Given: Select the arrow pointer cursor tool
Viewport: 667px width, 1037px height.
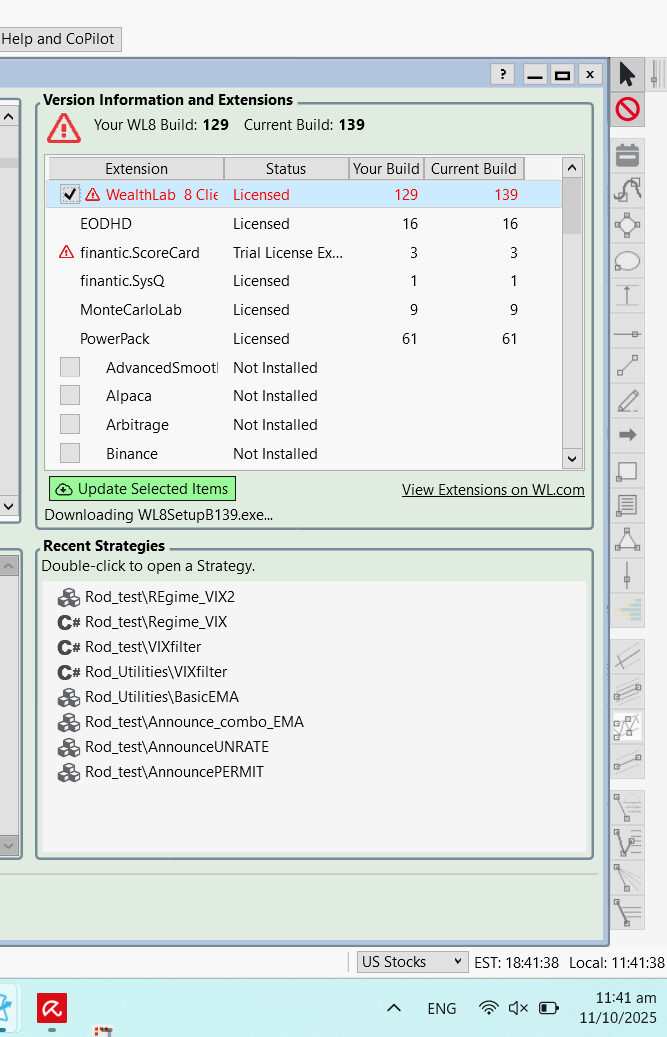Looking at the screenshot, I should coord(627,74).
